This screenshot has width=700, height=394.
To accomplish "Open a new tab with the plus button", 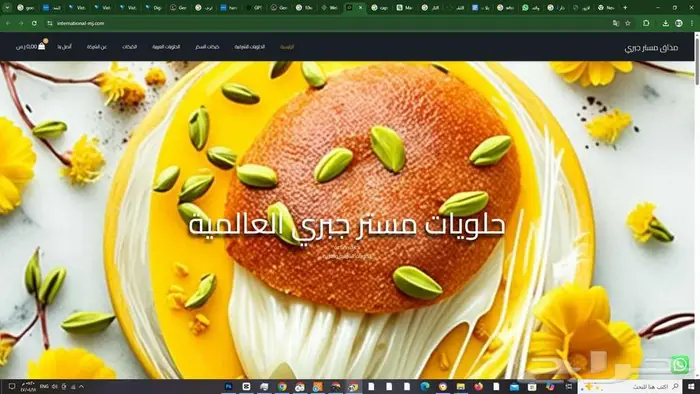I will coord(625,8).
